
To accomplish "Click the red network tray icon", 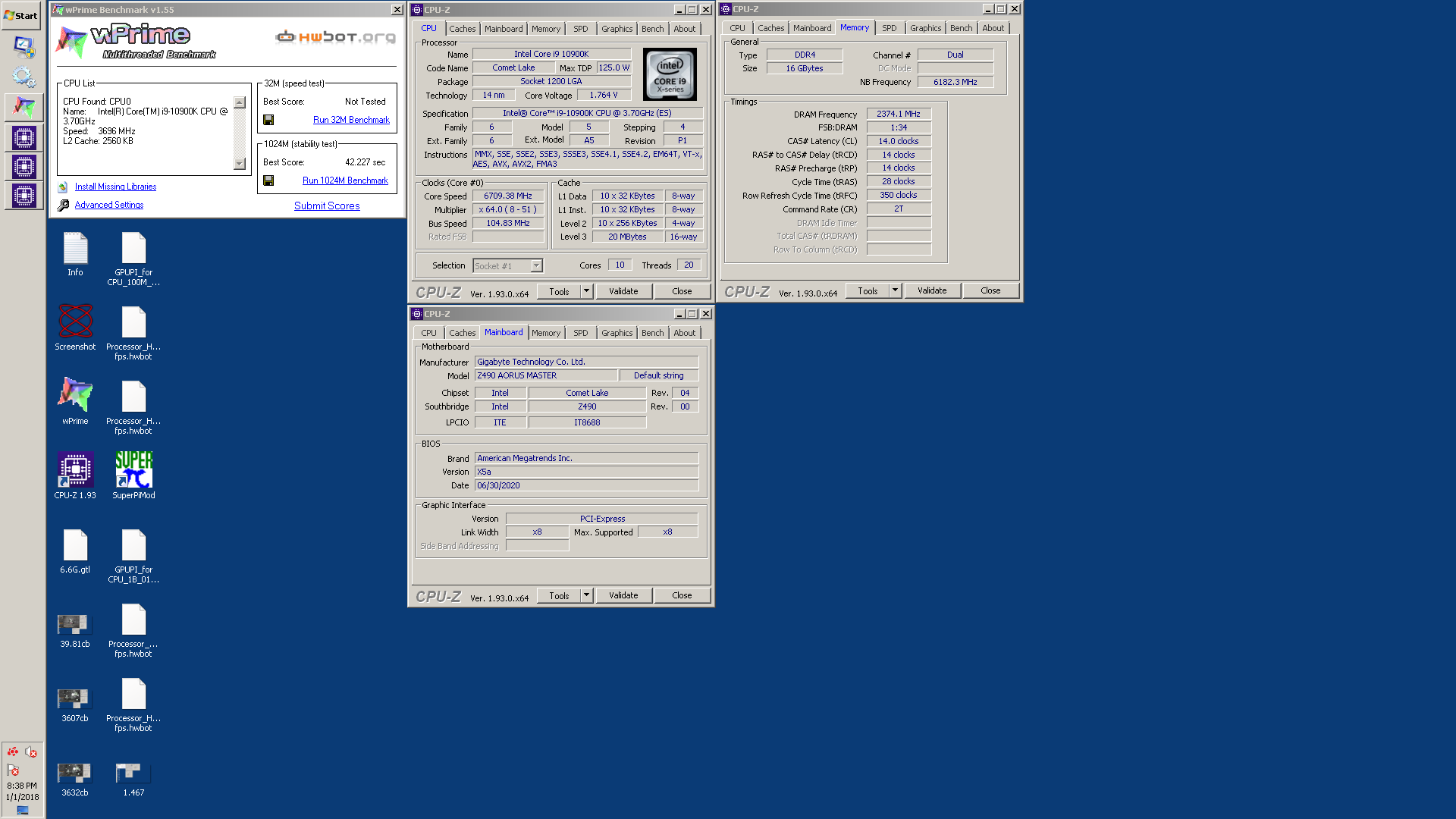I will coord(13,752).
